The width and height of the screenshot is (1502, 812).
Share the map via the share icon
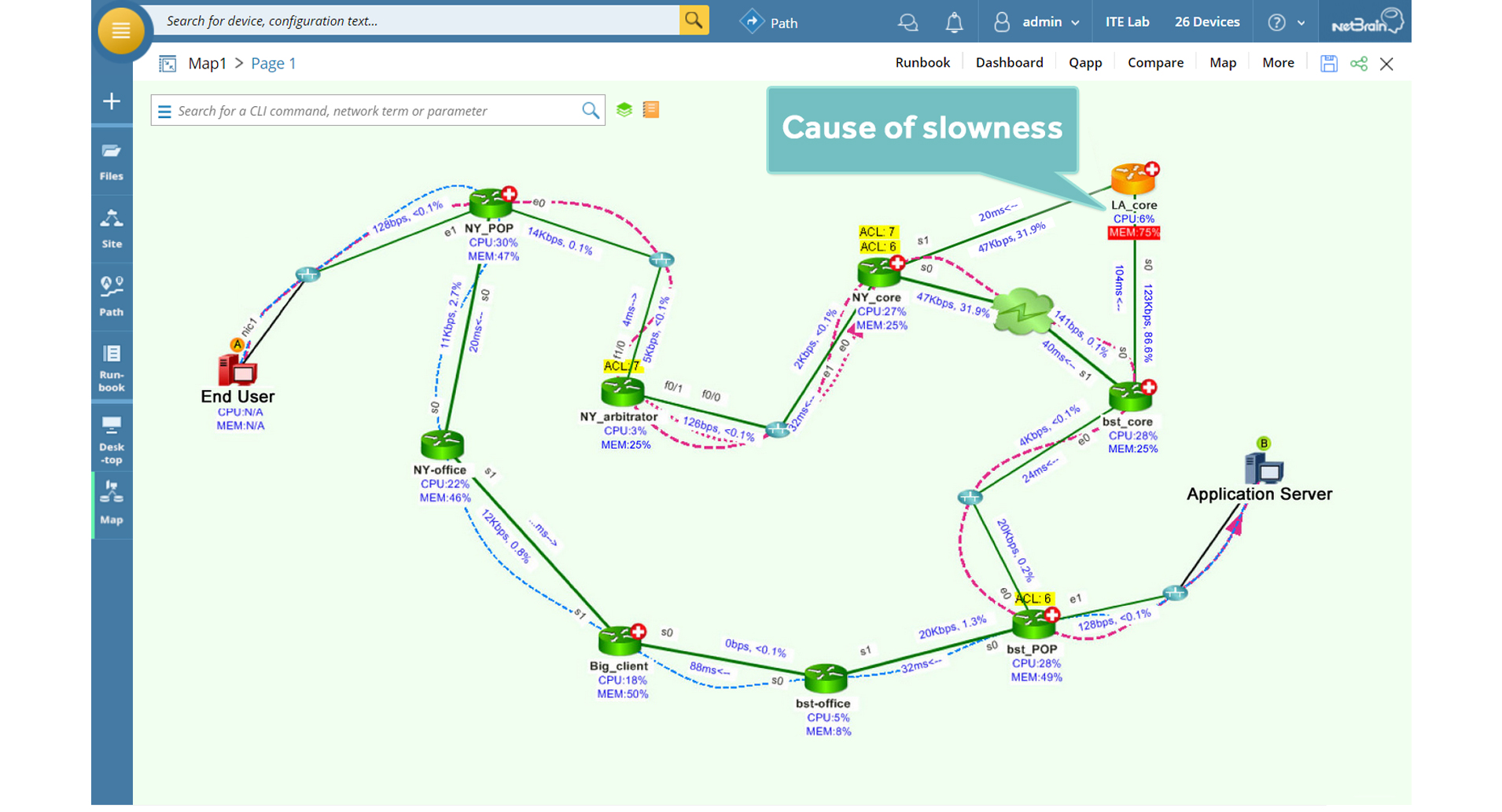click(x=1358, y=64)
